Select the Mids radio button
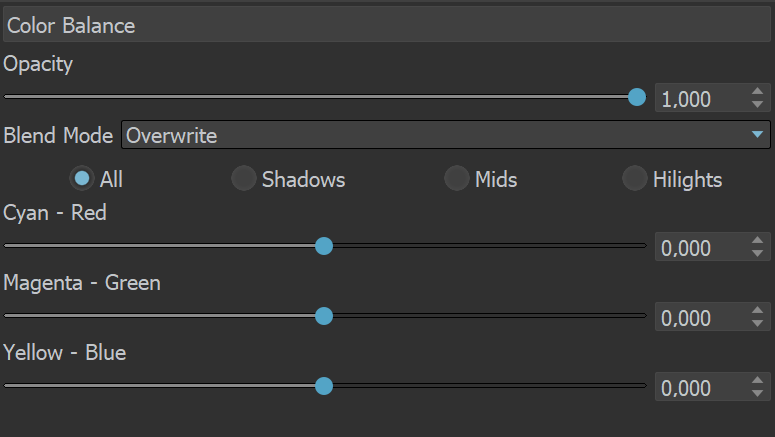The image size is (775, 437). [457, 178]
